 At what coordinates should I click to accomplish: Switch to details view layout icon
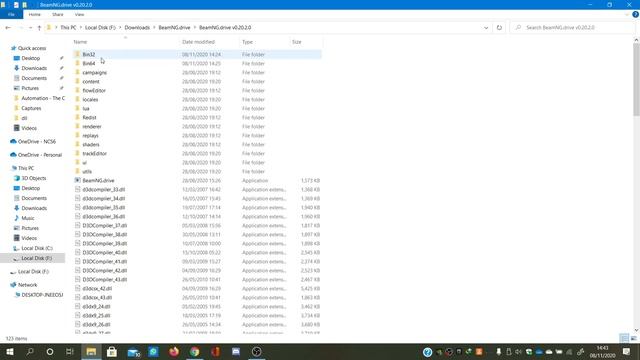click(x=624, y=338)
